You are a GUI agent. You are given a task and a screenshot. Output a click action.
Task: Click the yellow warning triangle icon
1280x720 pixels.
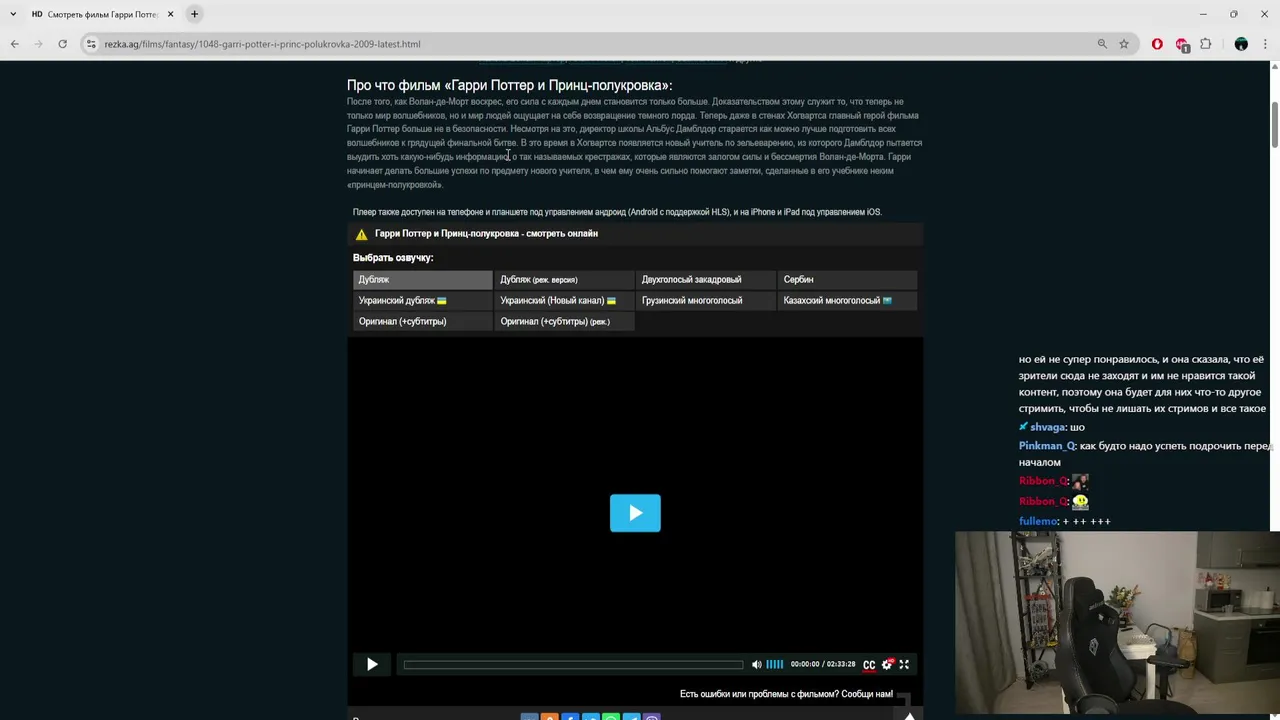click(x=361, y=234)
